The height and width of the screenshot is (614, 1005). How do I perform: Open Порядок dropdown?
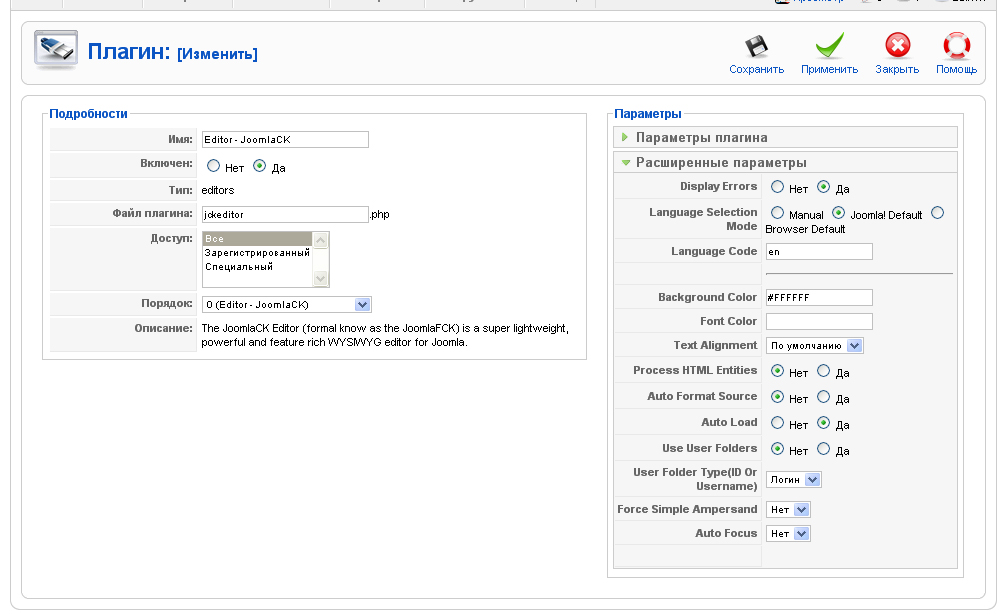click(287, 304)
